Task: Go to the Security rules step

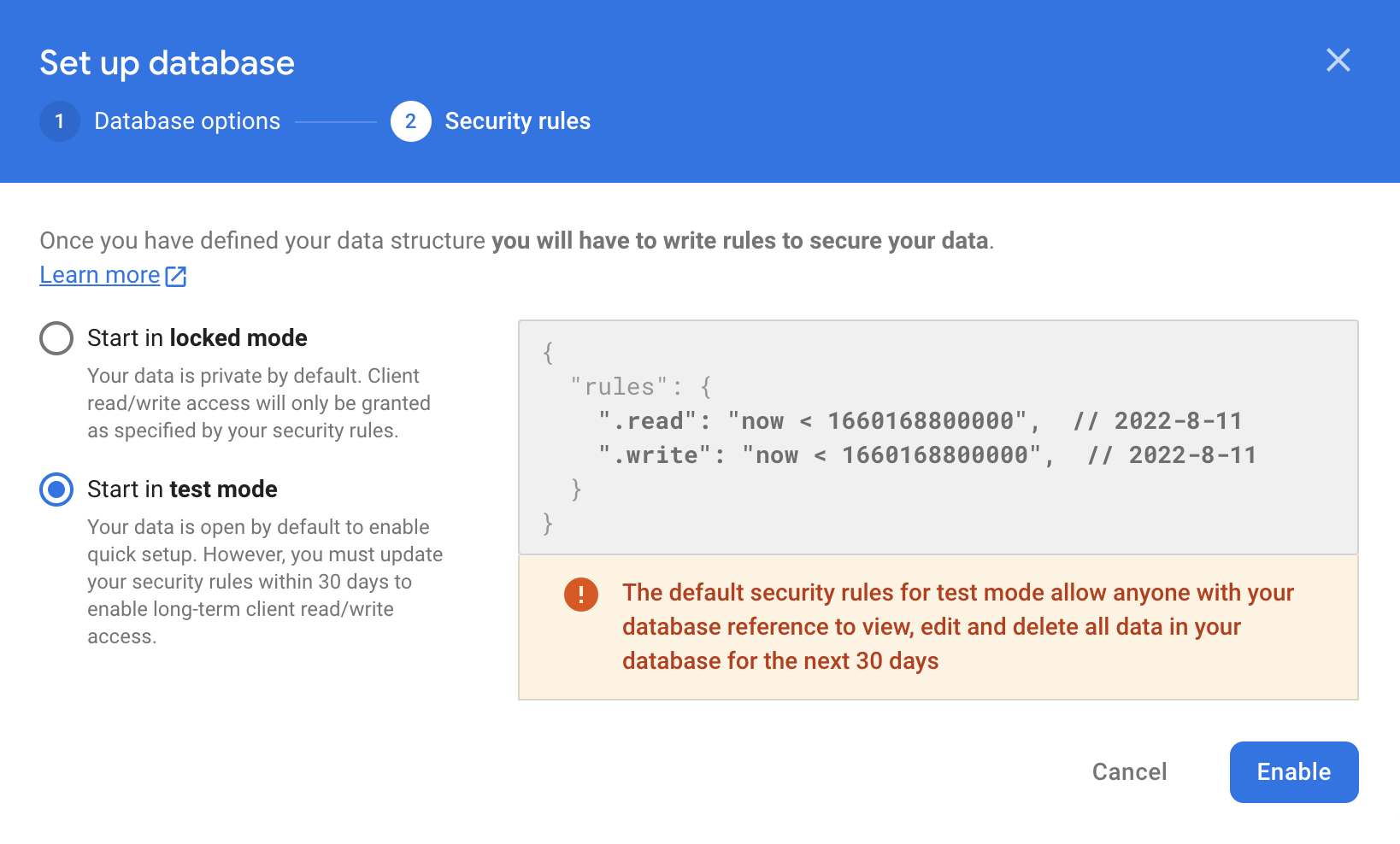Action: pos(517,121)
